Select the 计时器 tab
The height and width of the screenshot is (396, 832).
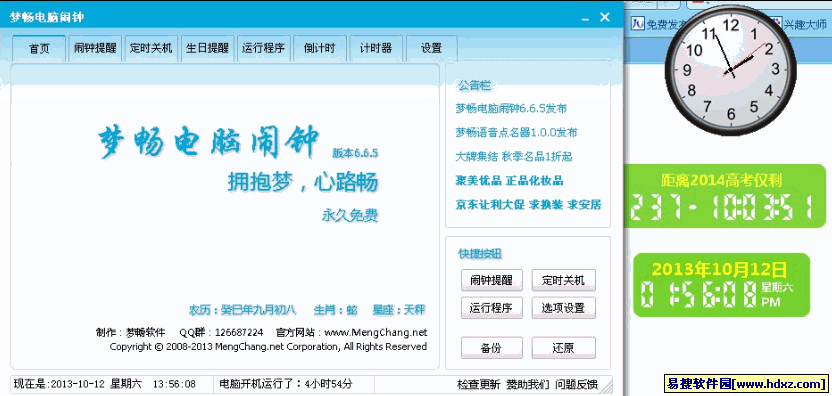click(376, 48)
